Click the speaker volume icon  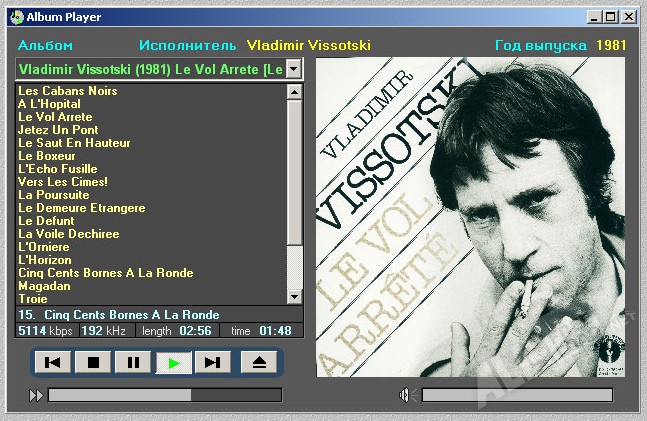tap(408, 395)
